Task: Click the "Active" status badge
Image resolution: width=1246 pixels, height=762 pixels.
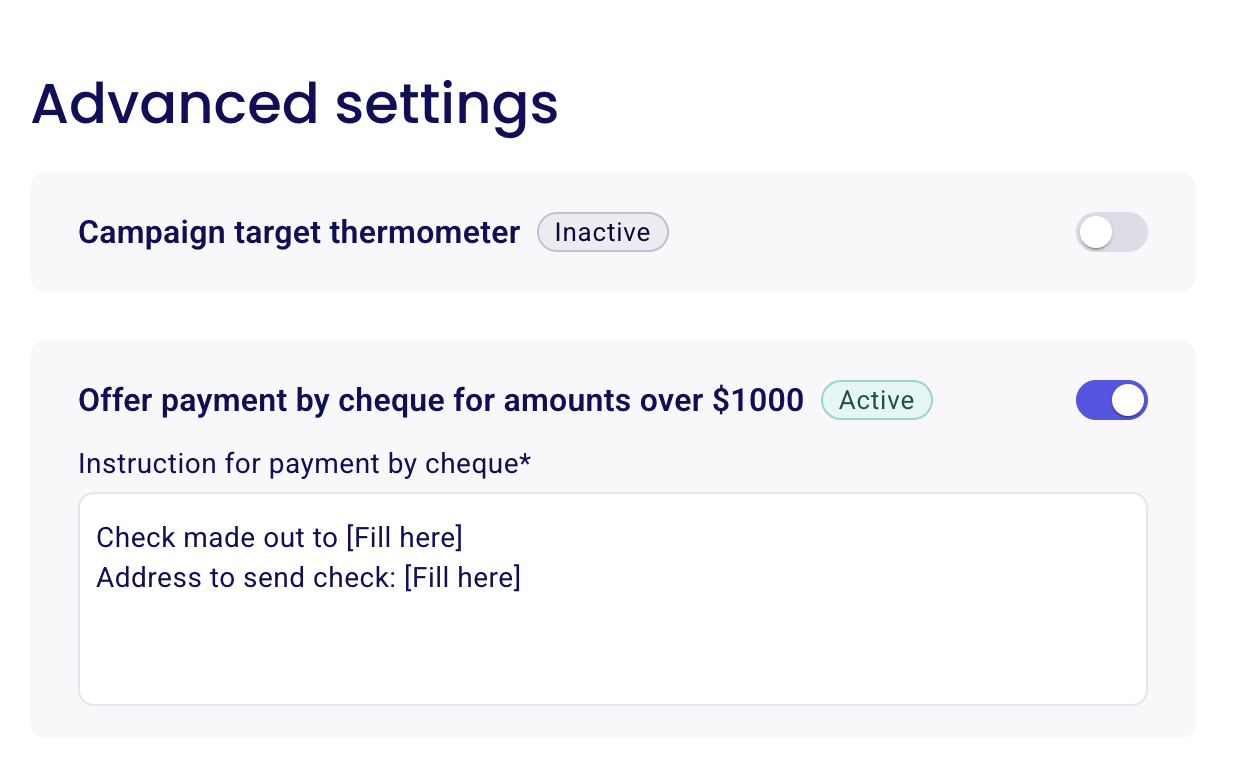Action: click(x=876, y=400)
